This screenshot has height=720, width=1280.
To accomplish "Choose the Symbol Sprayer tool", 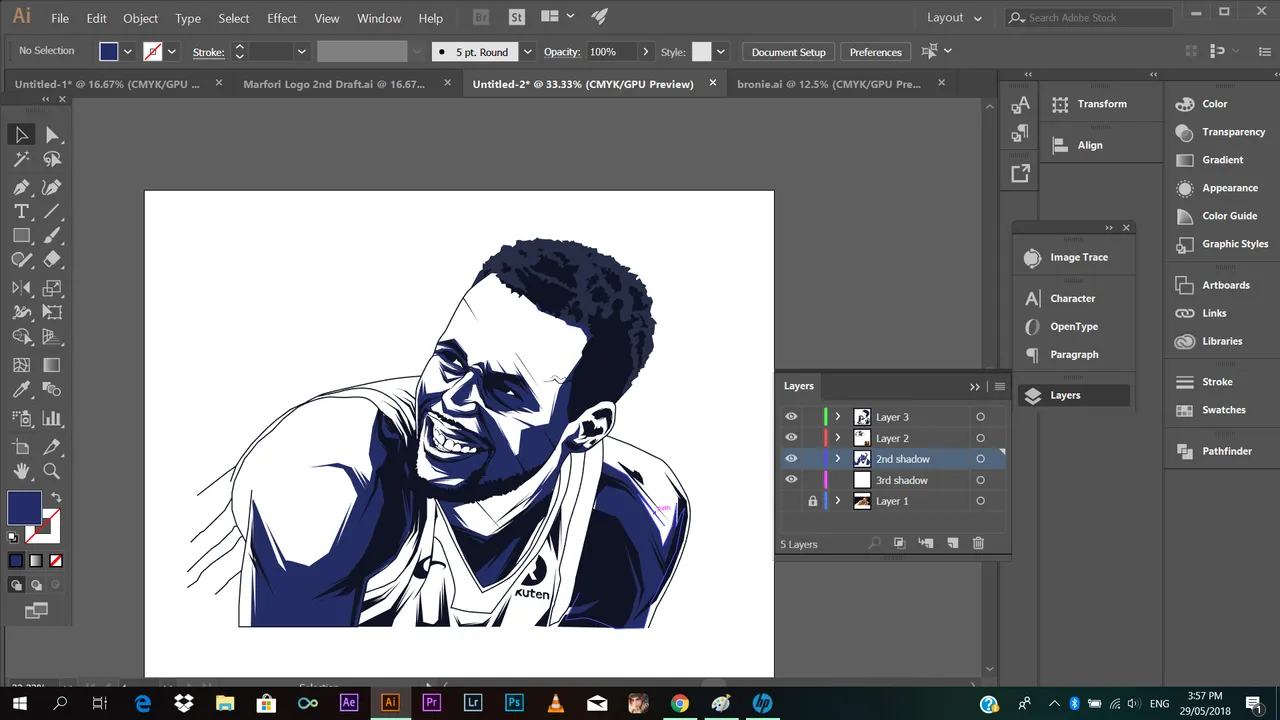I will (x=21, y=418).
